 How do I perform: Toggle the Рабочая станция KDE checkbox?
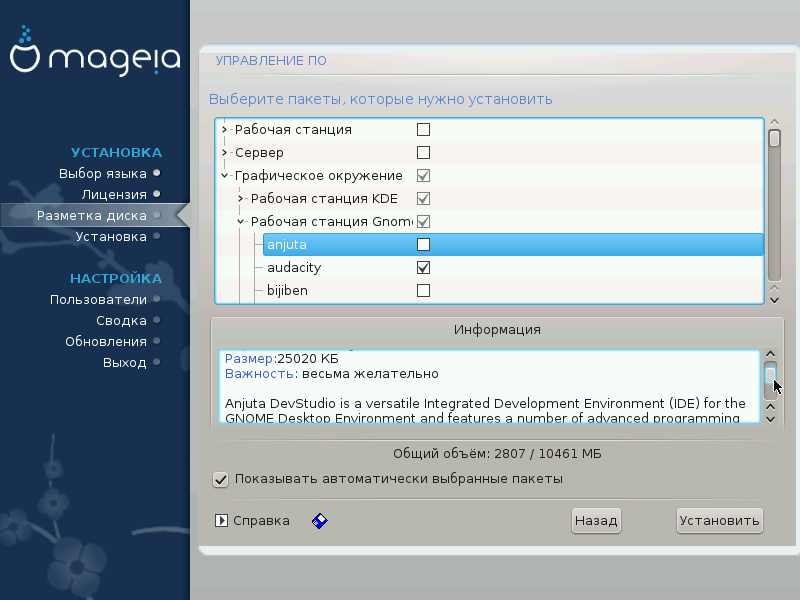coord(423,198)
